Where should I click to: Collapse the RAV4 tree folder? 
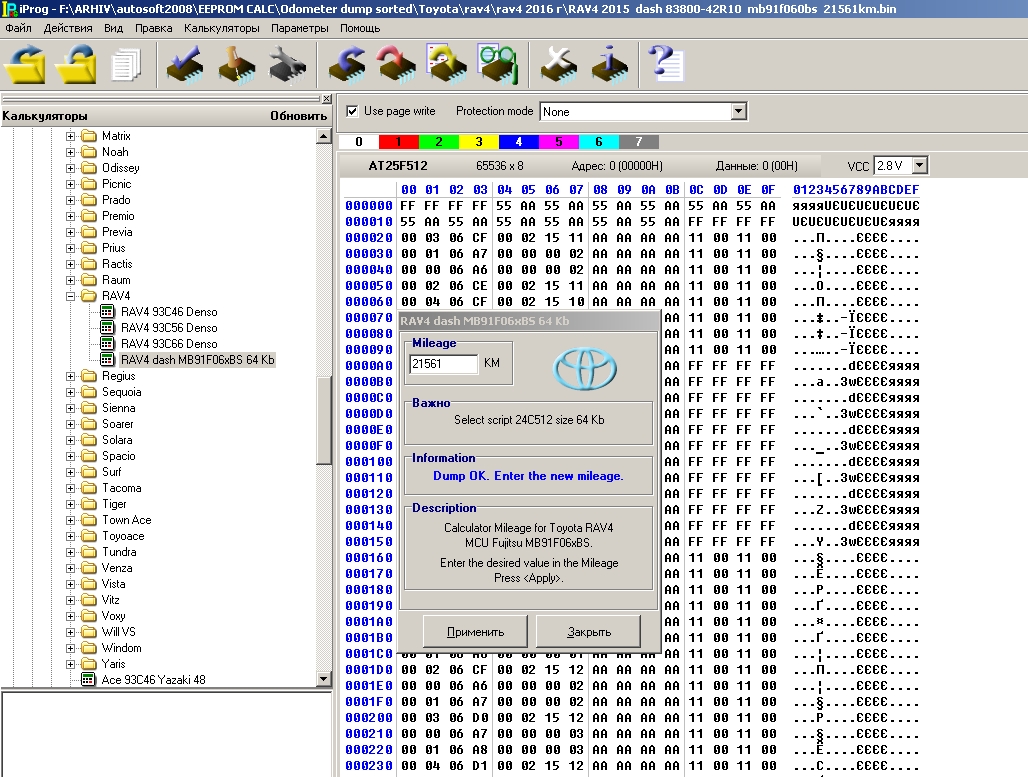[70, 296]
